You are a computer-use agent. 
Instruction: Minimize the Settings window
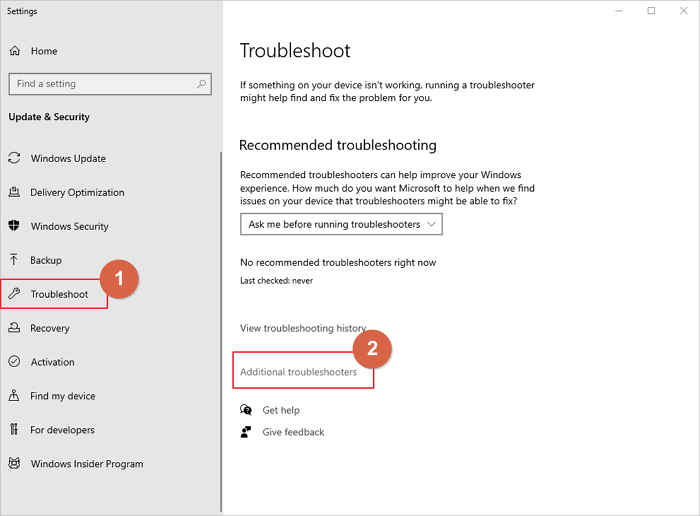tap(618, 11)
